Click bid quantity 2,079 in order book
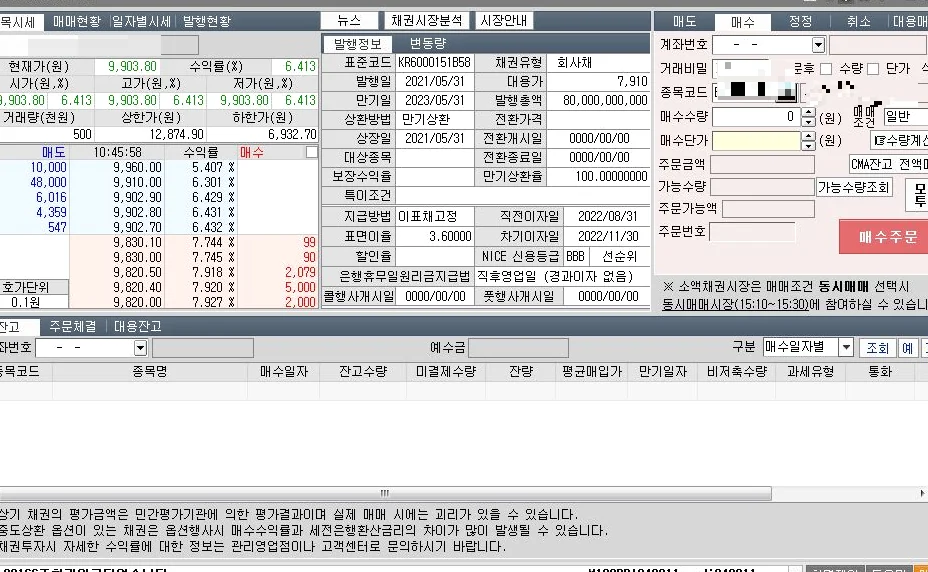The width and height of the screenshot is (928, 572). pyautogui.click(x=301, y=272)
